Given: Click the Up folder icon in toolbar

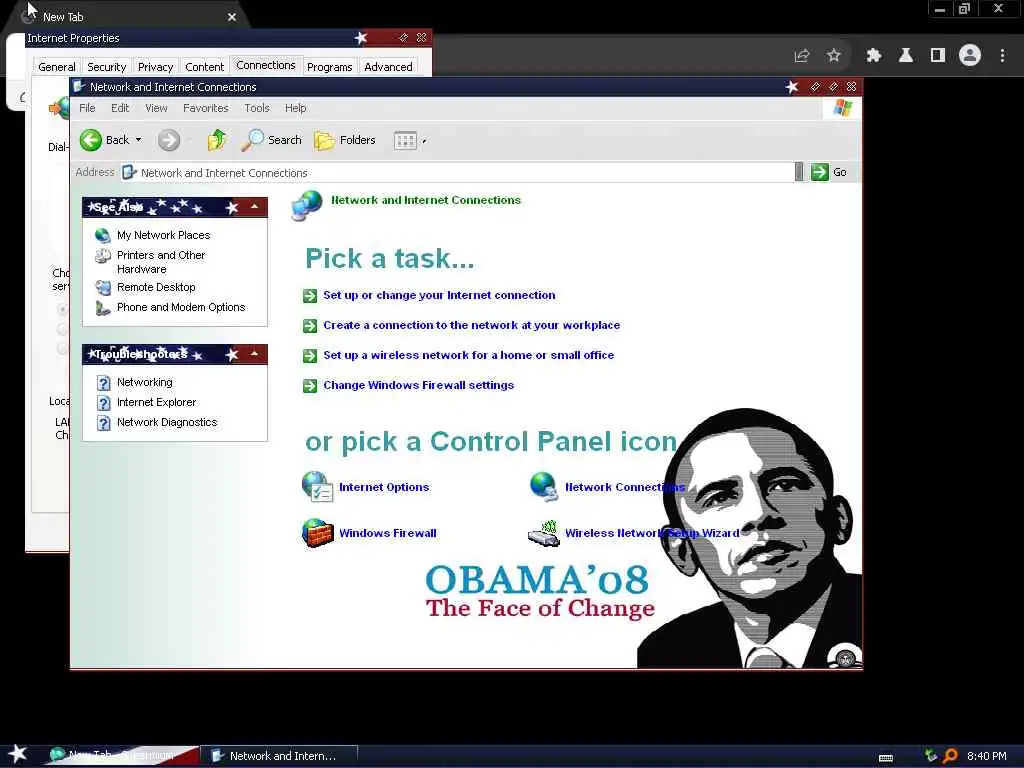Looking at the screenshot, I should [216, 140].
